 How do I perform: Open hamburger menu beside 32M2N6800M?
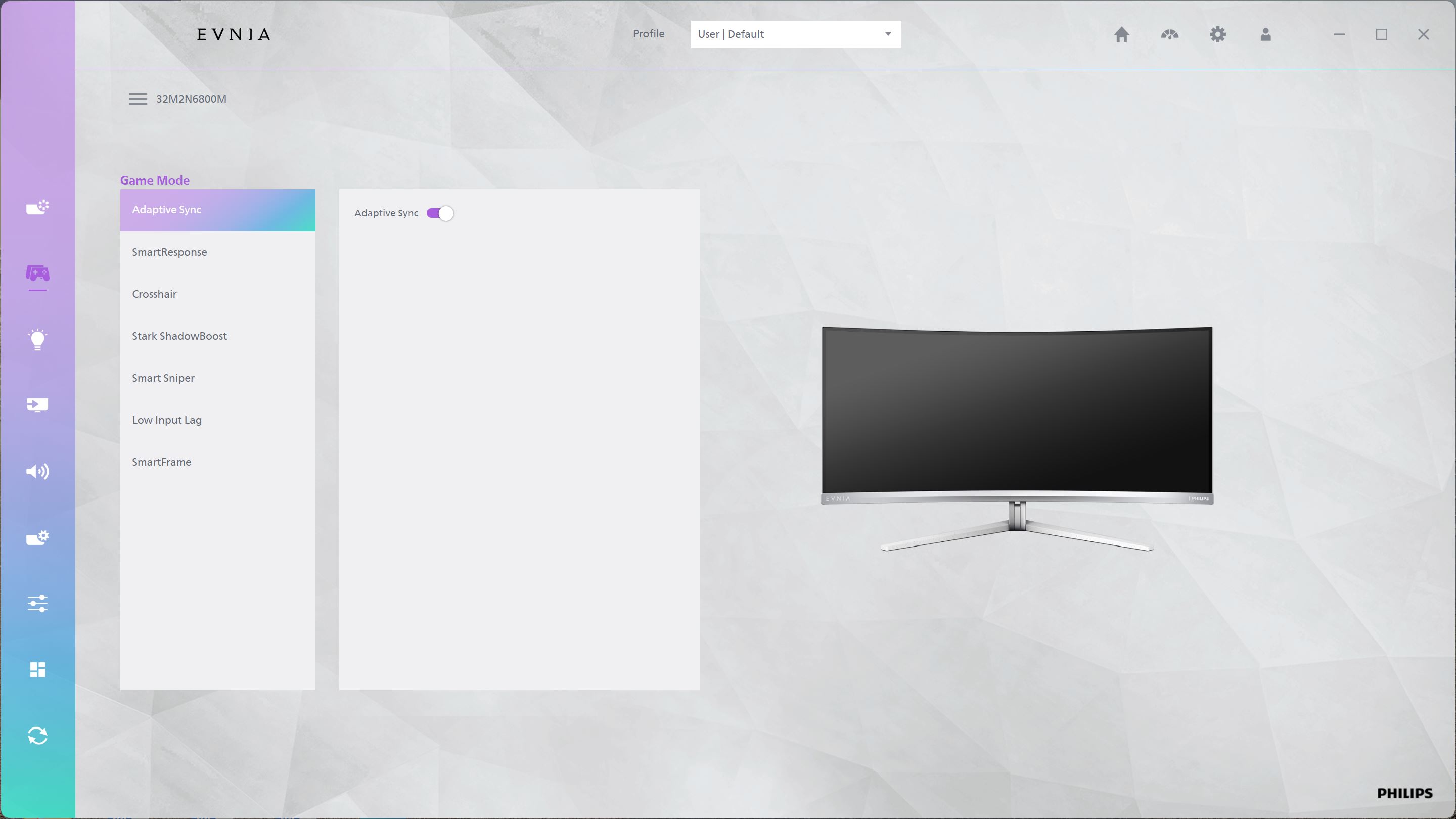tap(138, 99)
